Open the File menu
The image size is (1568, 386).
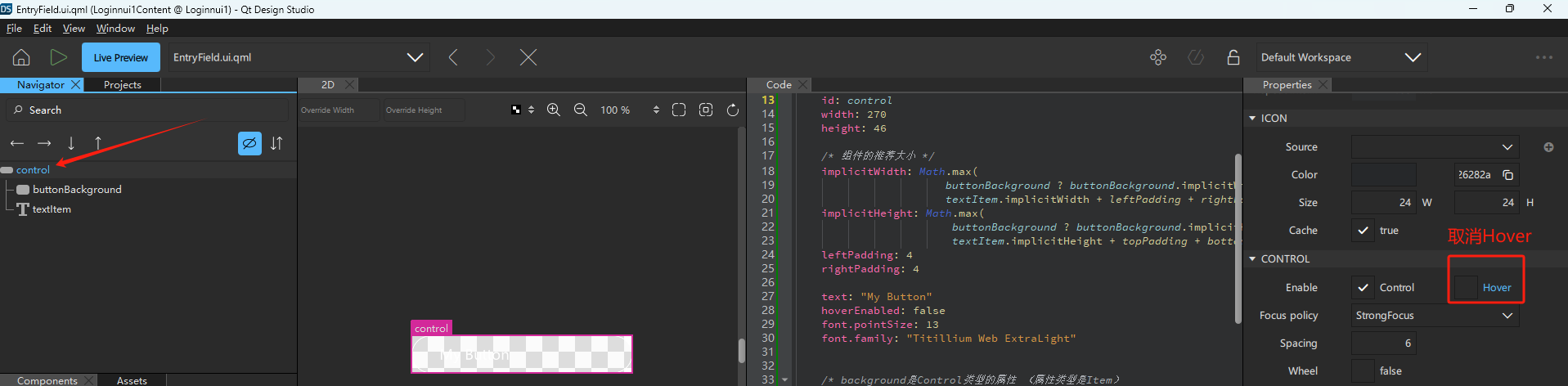pos(14,28)
